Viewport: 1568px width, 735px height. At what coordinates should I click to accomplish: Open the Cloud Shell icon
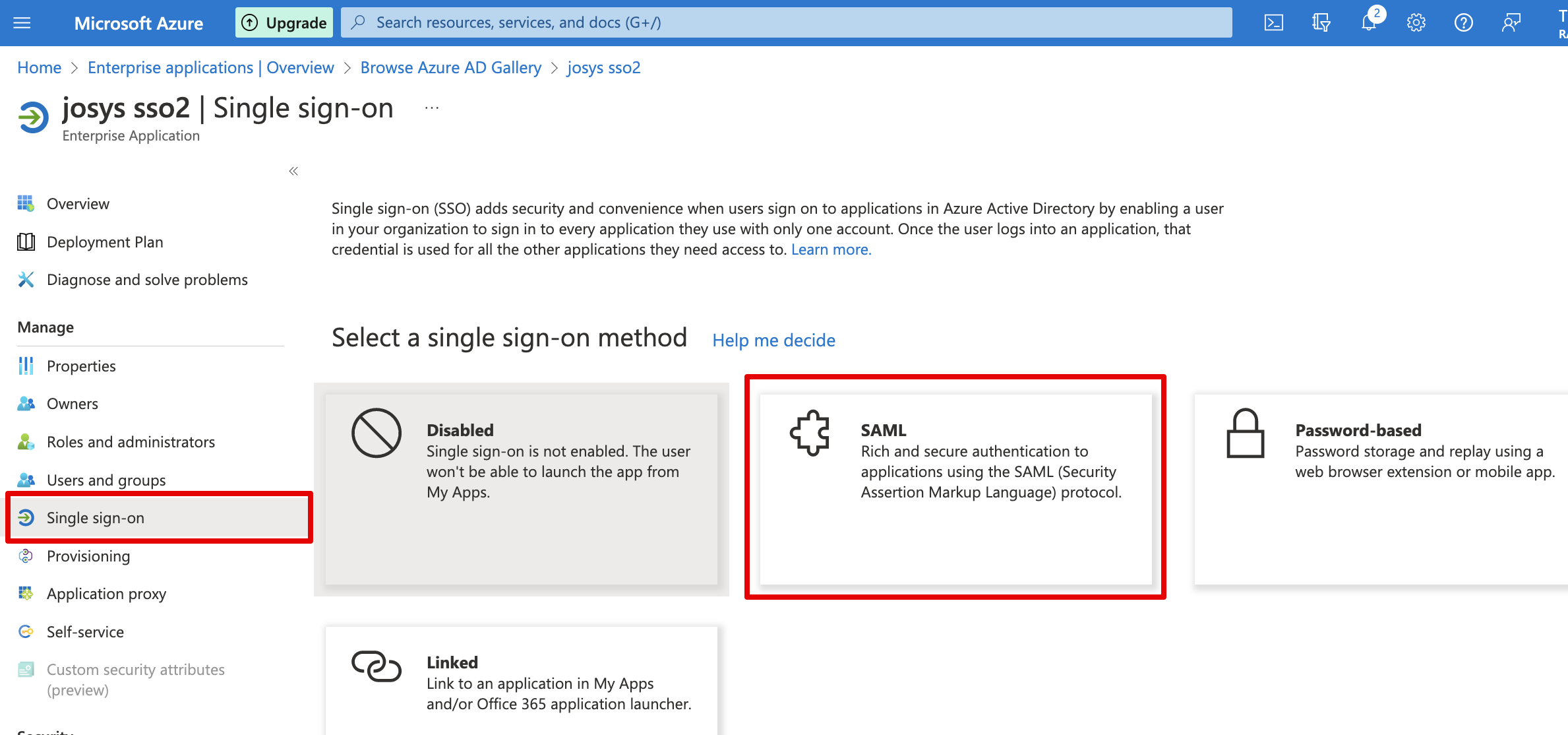click(x=1273, y=23)
